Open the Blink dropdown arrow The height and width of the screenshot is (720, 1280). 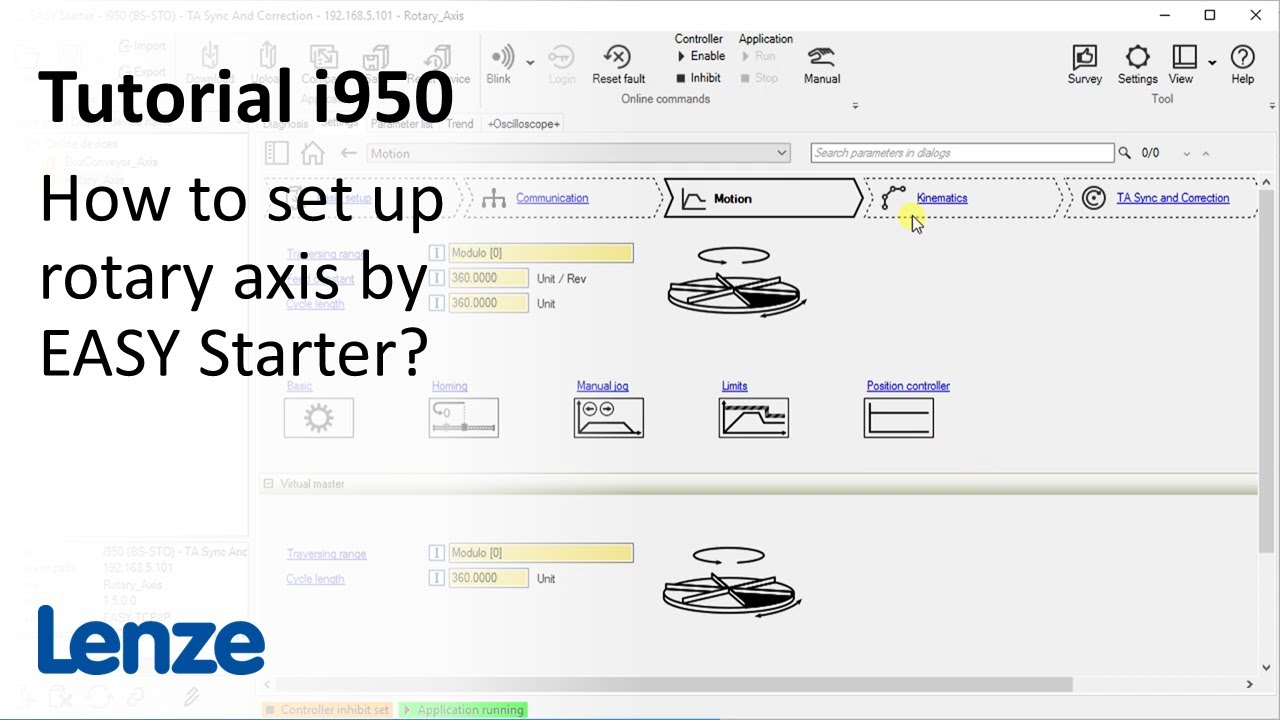[x=530, y=62]
